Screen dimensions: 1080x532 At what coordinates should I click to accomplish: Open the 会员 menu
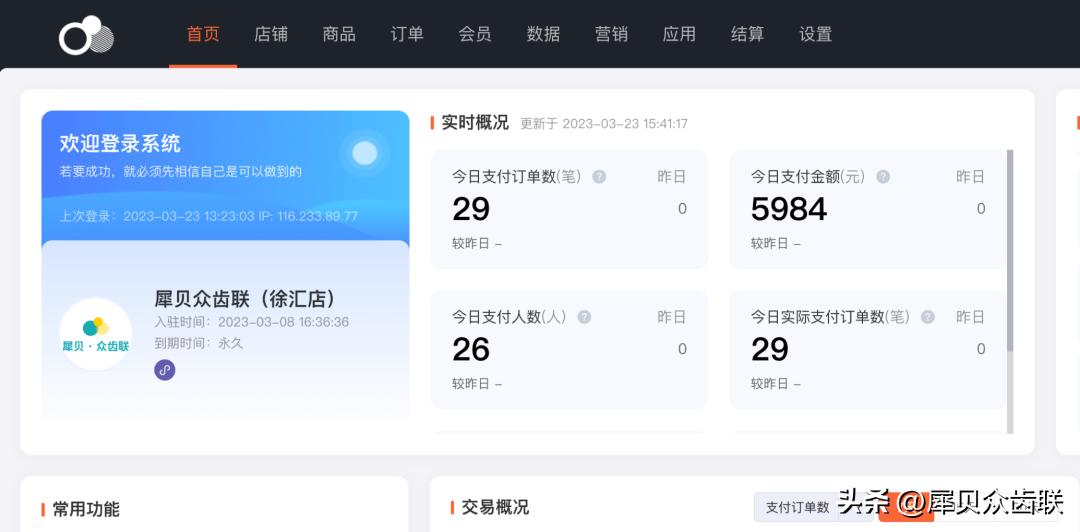(475, 34)
